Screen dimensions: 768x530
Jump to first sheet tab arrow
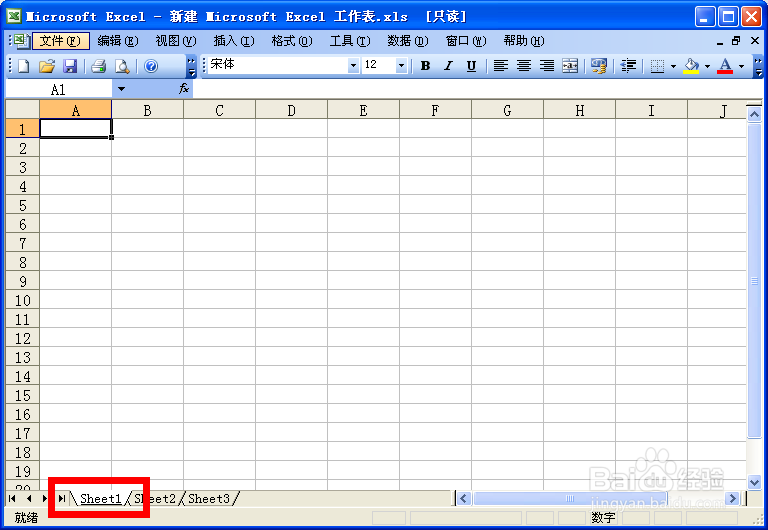click(x=12, y=499)
